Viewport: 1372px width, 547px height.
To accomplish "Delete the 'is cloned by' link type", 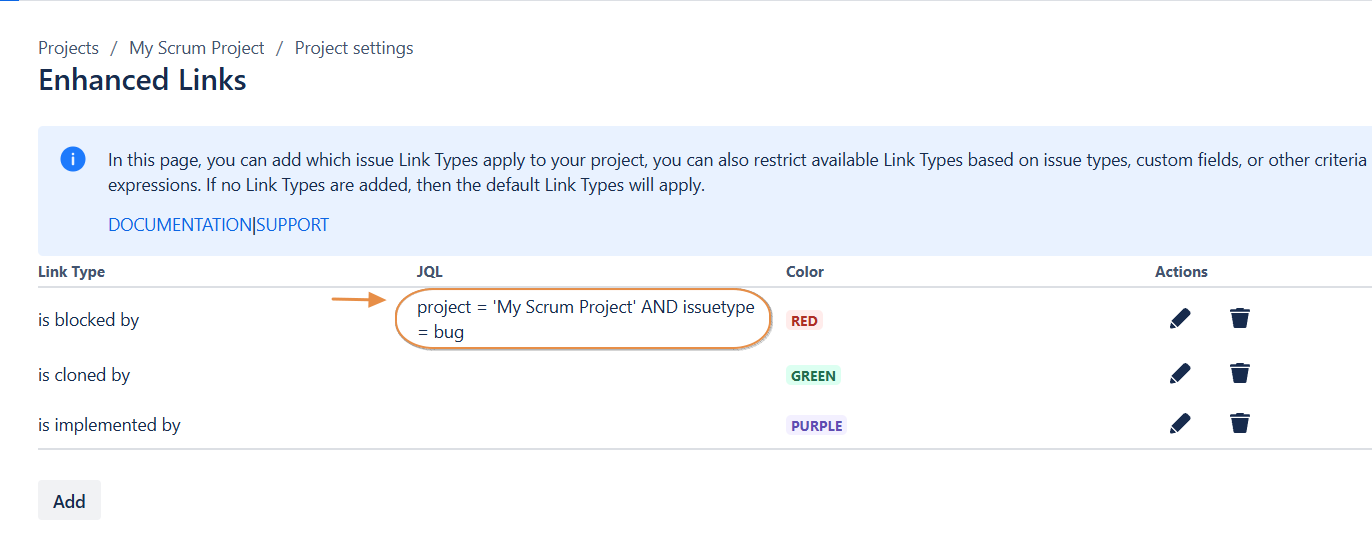I will [x=1240, y=374].
